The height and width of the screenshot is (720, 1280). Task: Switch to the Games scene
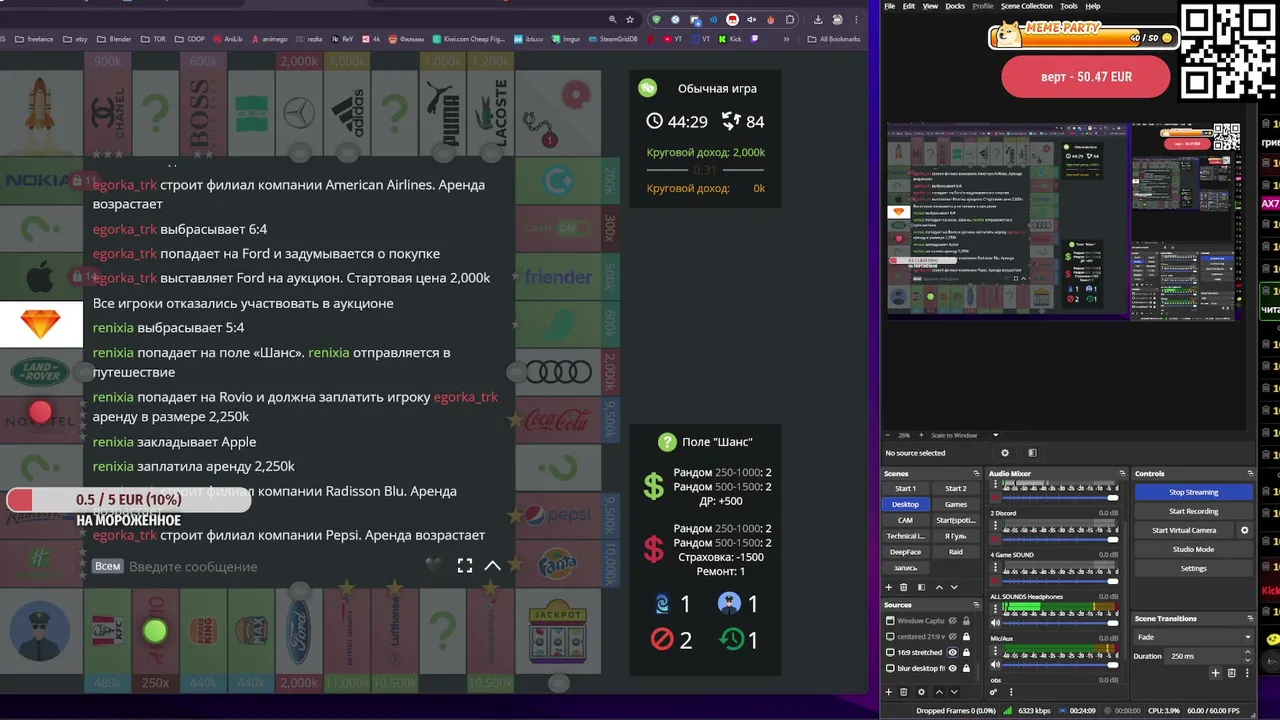(956, 504)
